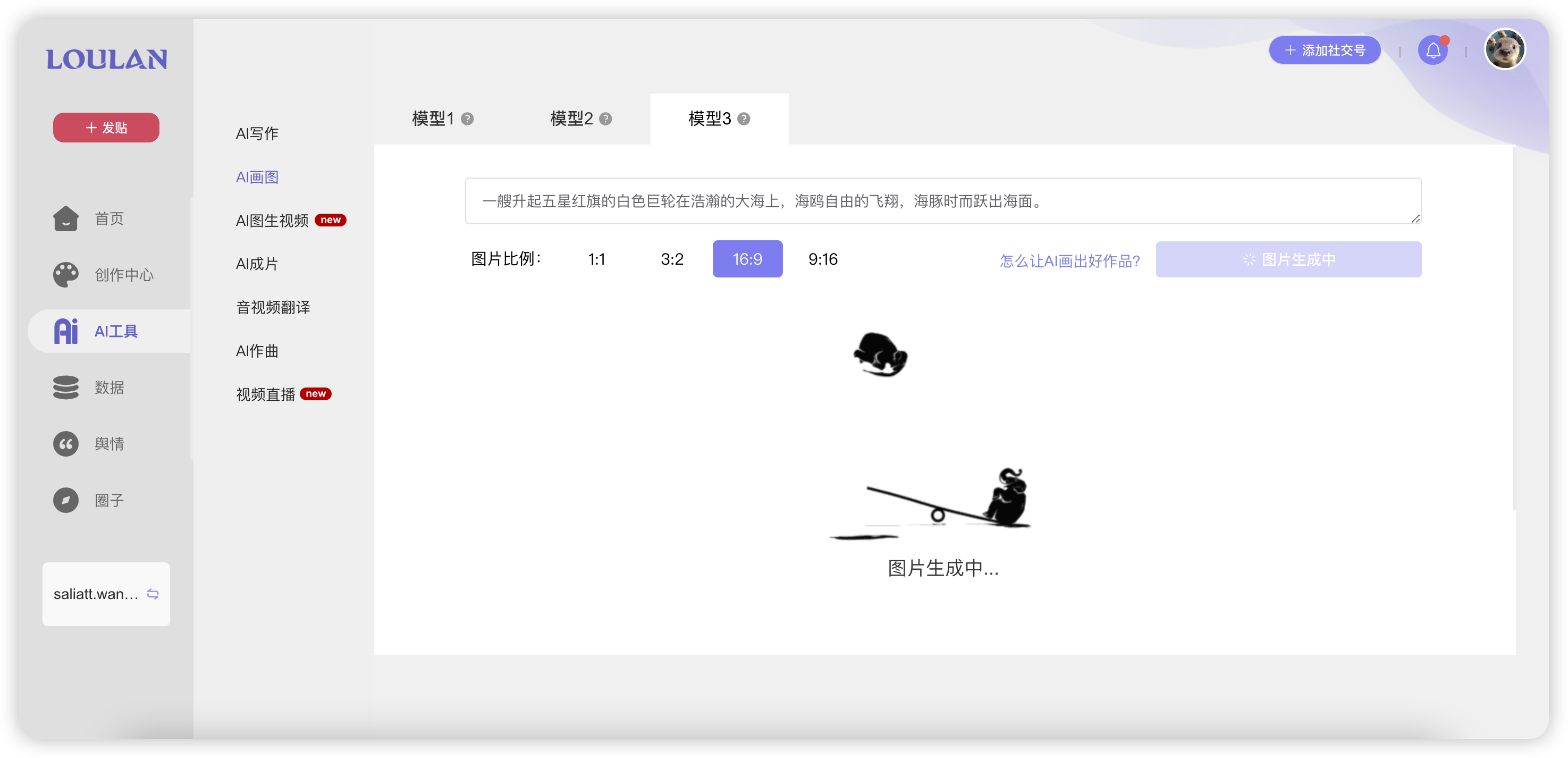Click the image prompt text field
The height and width of the screenshot is (758, 1568).
click(x=943, y=201)
